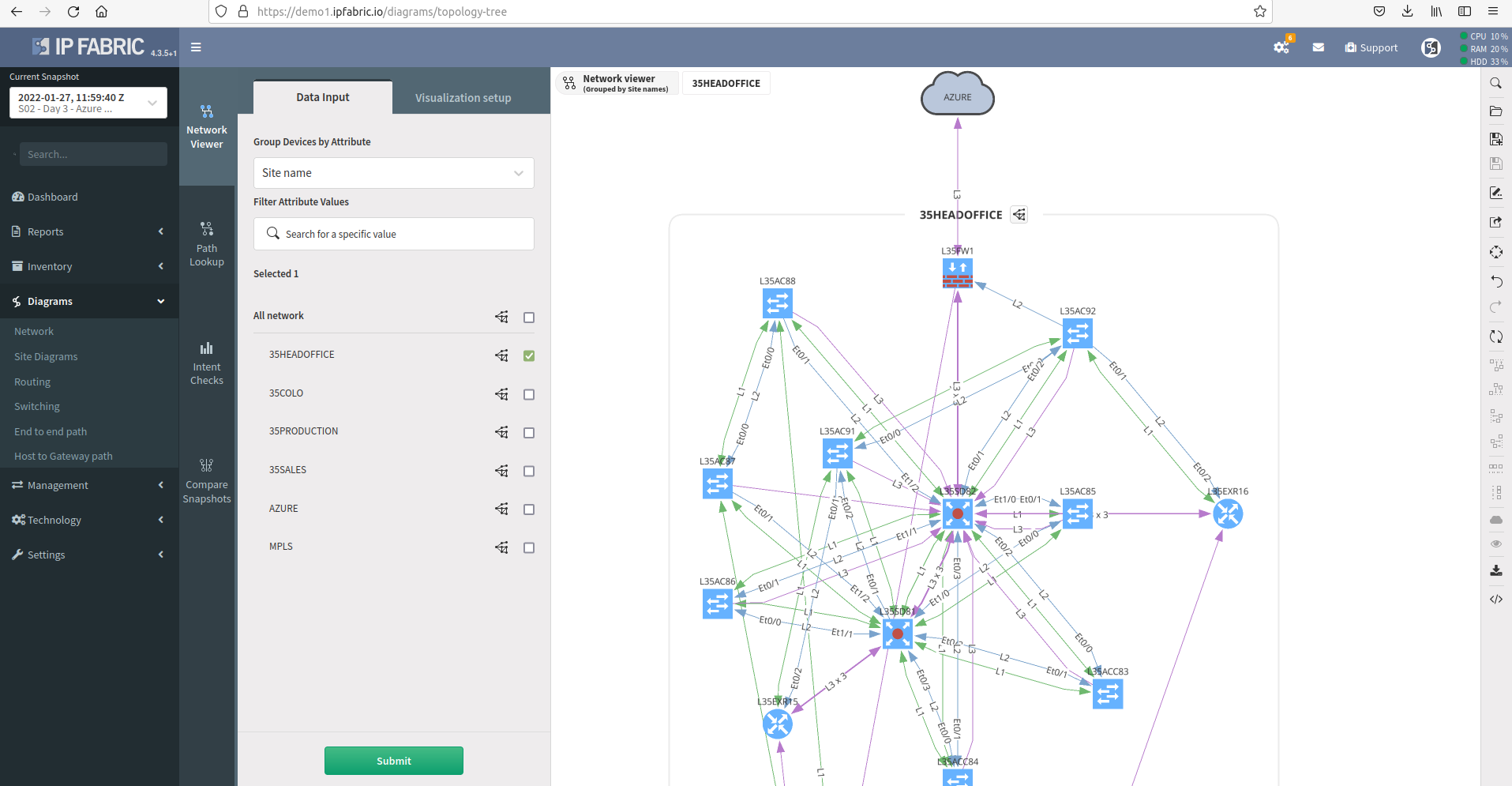Switch to the Data Input tab
This screenshot has width=1512, height=786.
point(323,97)
